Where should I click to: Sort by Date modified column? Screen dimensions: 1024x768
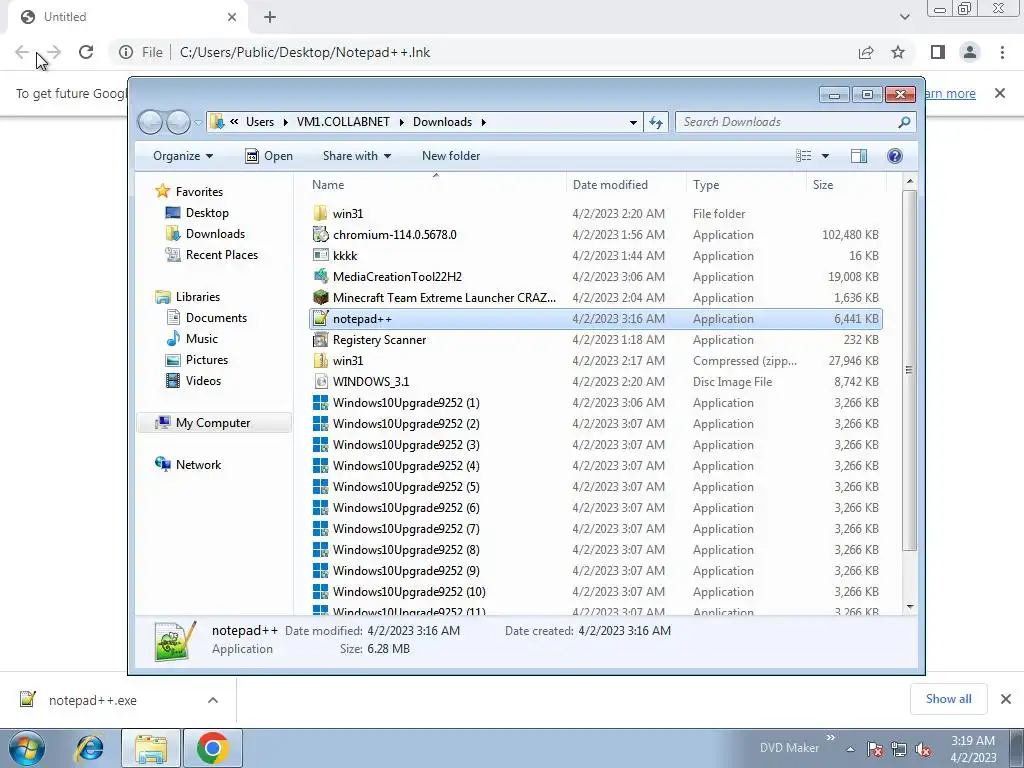coord(626,185)
